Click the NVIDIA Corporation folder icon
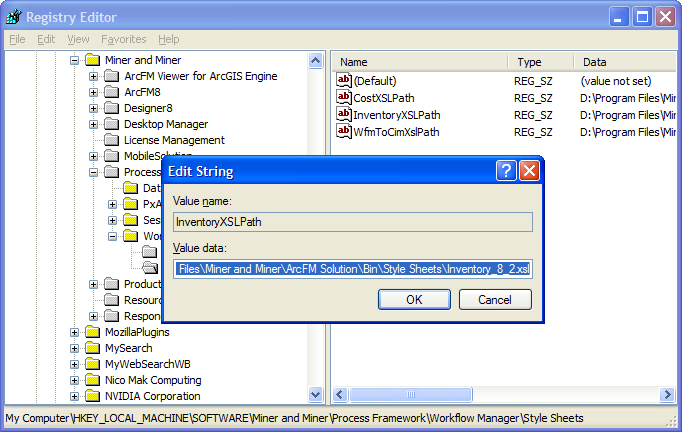This screenshot has width=682, height=432. coord(92,396)
